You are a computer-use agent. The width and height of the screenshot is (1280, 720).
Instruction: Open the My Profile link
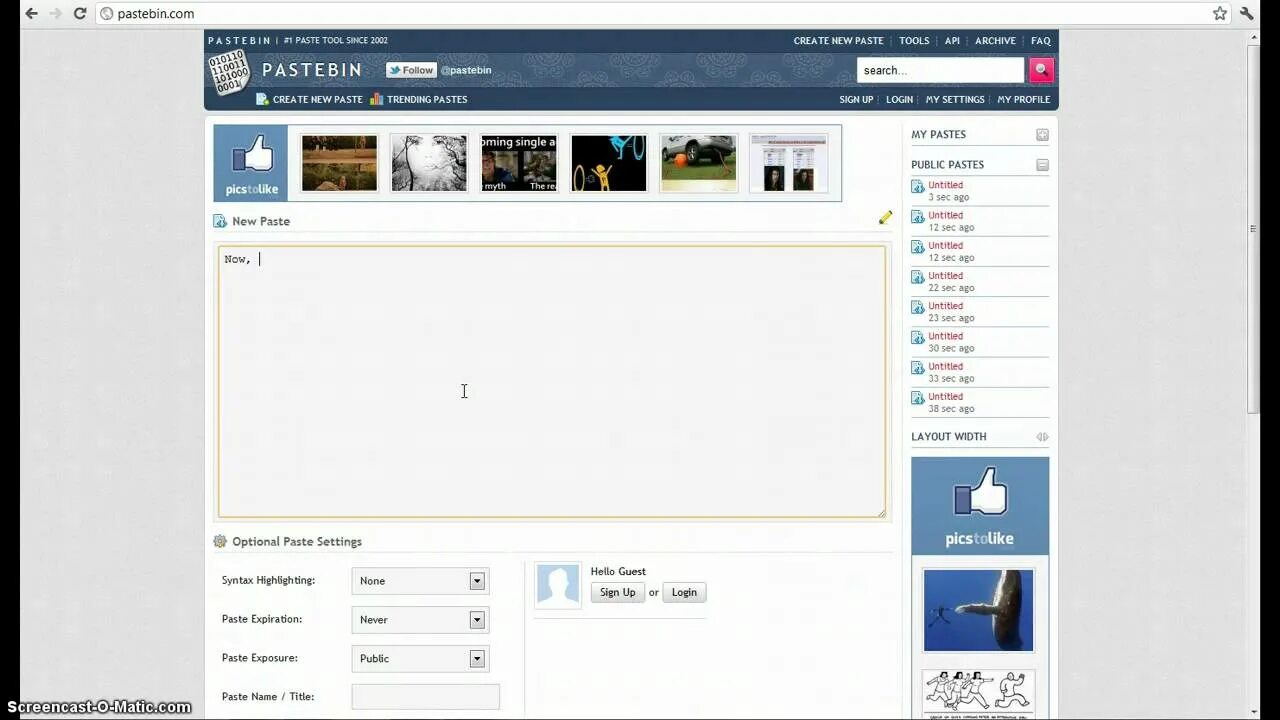1024,100
